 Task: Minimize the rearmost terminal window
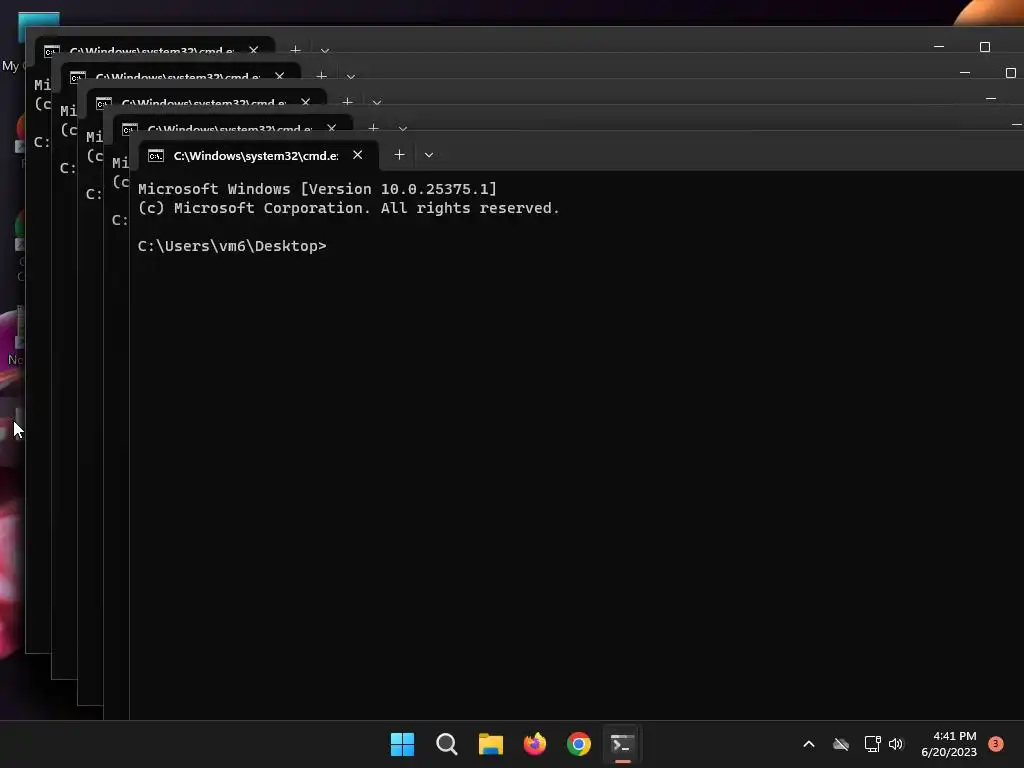coord(939,47)
